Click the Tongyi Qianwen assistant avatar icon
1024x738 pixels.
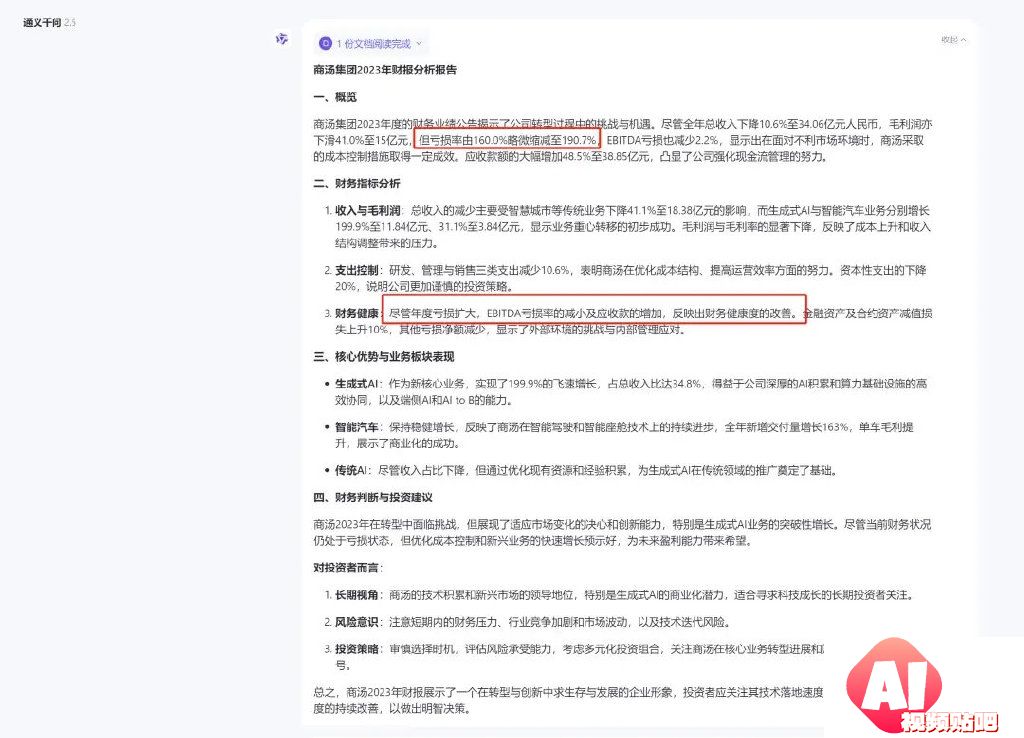(x=281, y=39)
